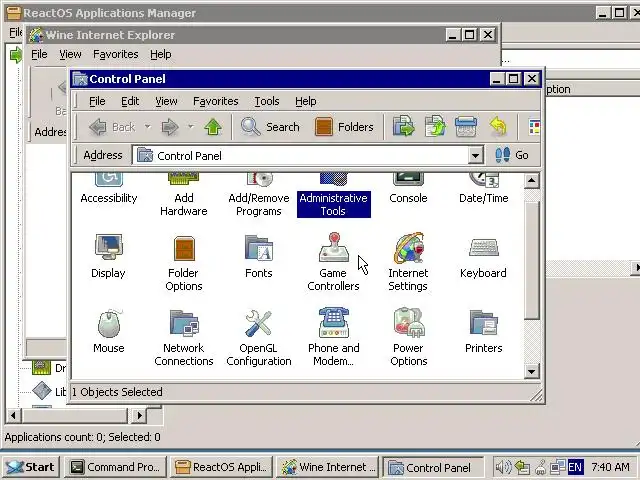Image resolution: width=640 pixels, height=480 pixels.
Task: Open OpenGL Configuration
Action: tap(259, 338)
